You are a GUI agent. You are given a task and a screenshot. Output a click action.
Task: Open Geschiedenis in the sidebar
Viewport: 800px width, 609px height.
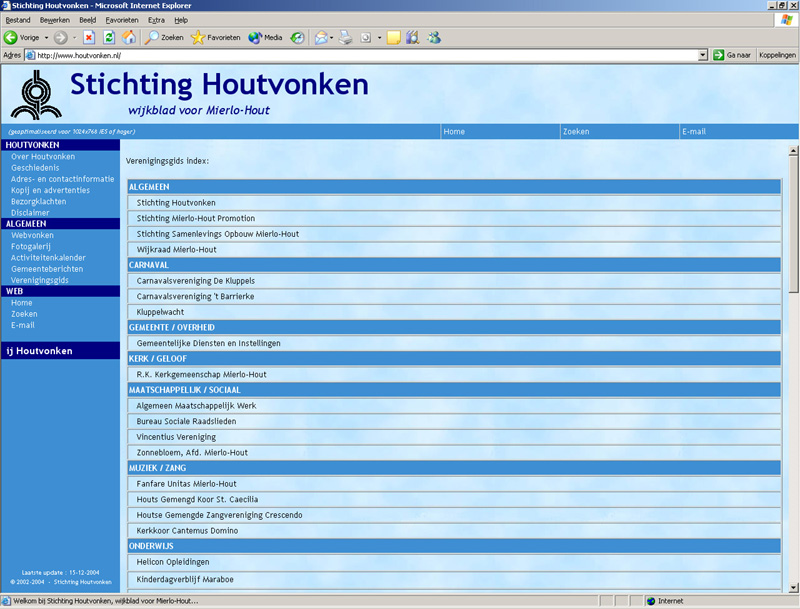[x=35, y=168]
